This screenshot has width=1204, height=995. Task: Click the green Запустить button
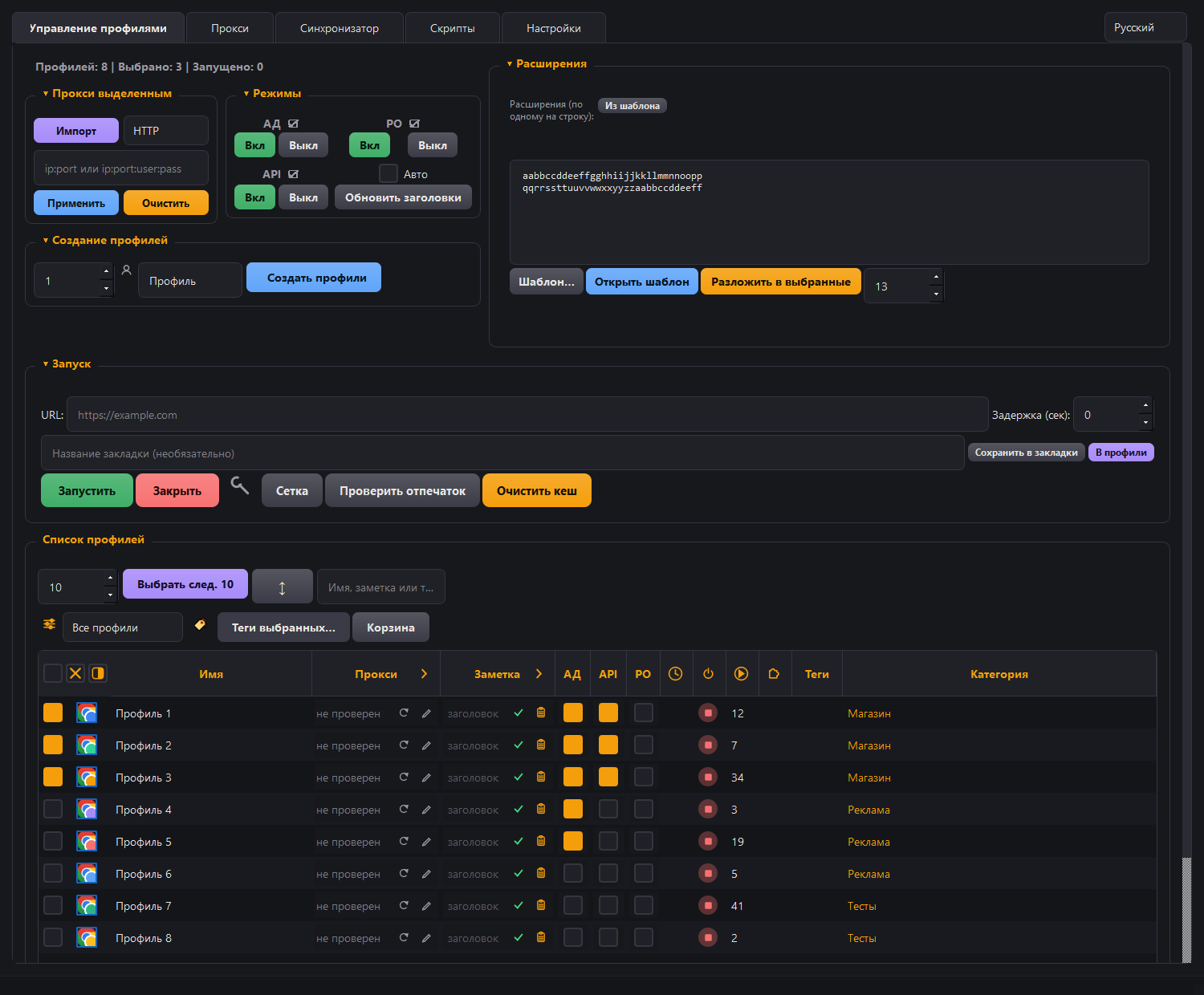[x=87, y=490]
